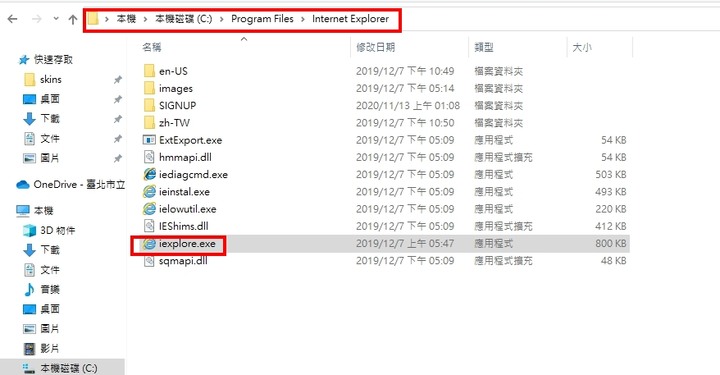Select 本機 in the navigation pane
720x375 pixels.
click(44, 211)
